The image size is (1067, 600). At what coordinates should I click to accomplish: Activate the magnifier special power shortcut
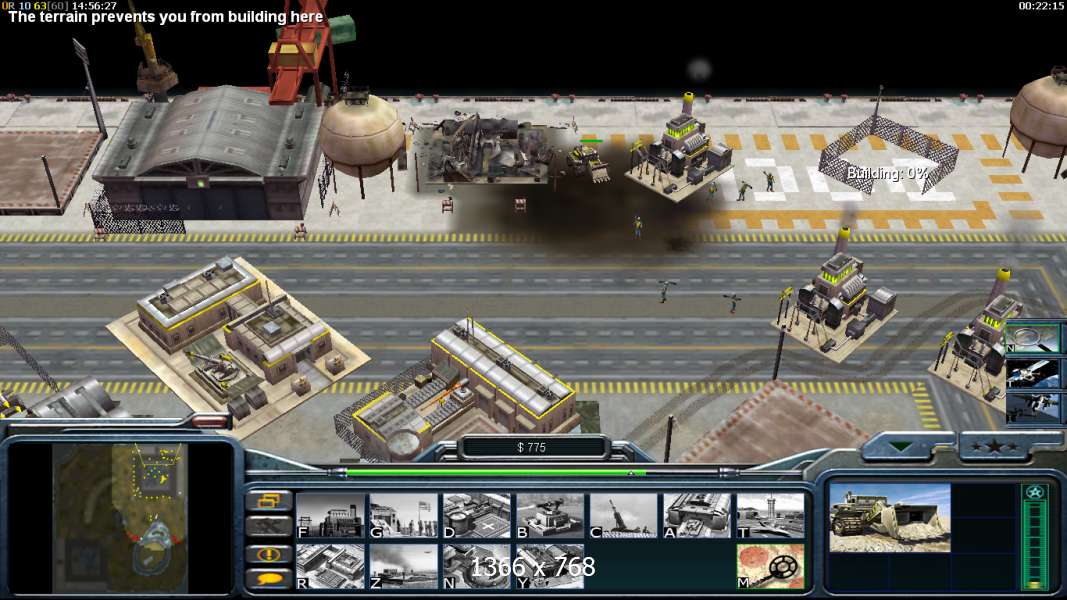coord(1033,338)
